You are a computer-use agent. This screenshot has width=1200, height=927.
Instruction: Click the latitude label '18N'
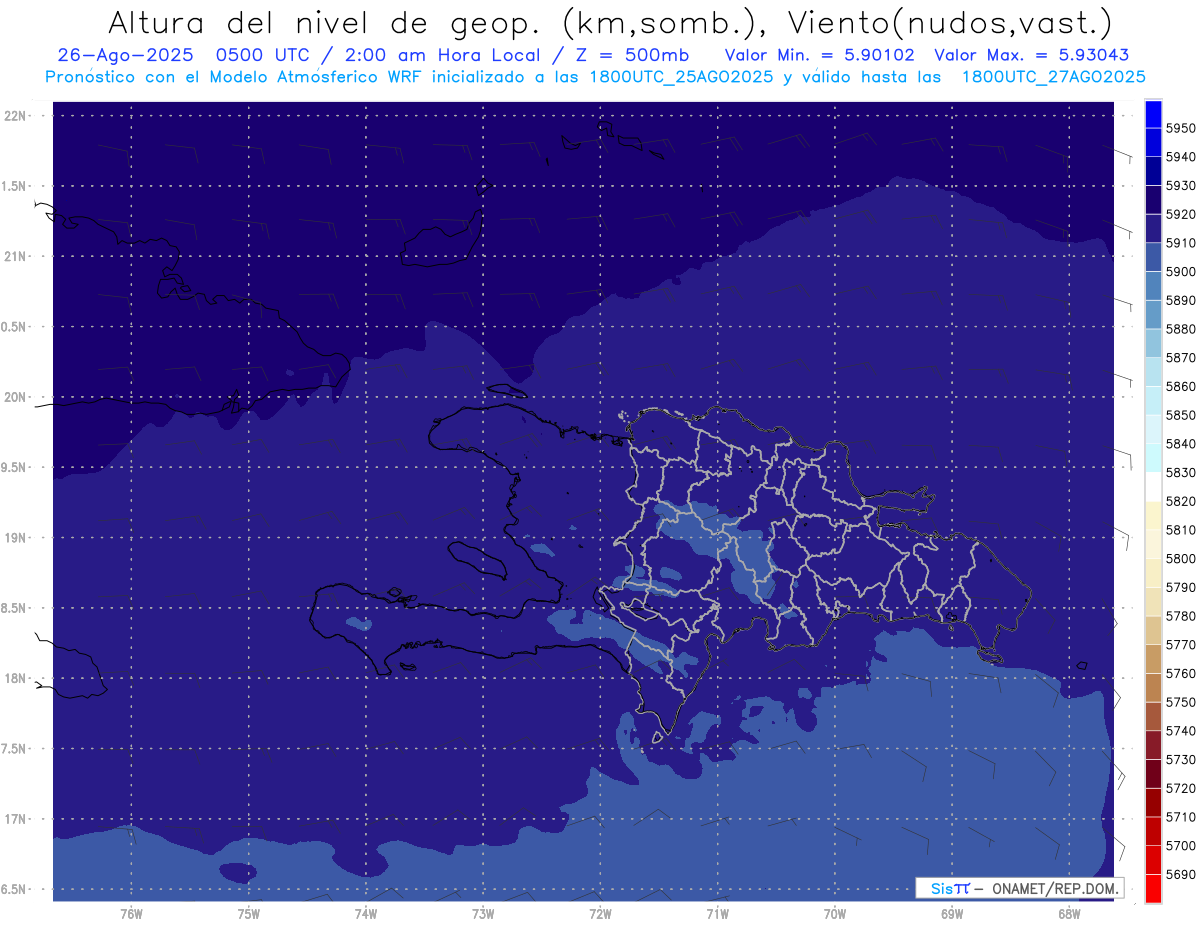[x=16, y=679]
